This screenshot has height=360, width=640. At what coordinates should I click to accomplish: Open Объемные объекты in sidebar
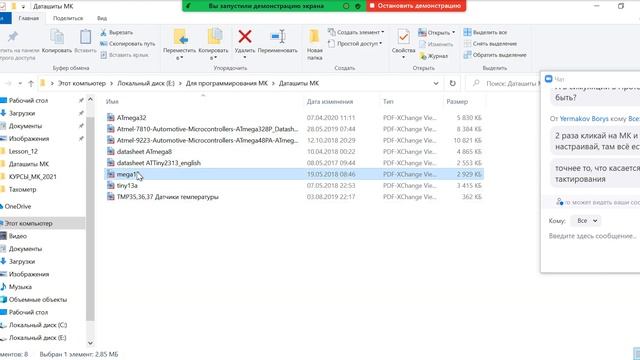38,300
